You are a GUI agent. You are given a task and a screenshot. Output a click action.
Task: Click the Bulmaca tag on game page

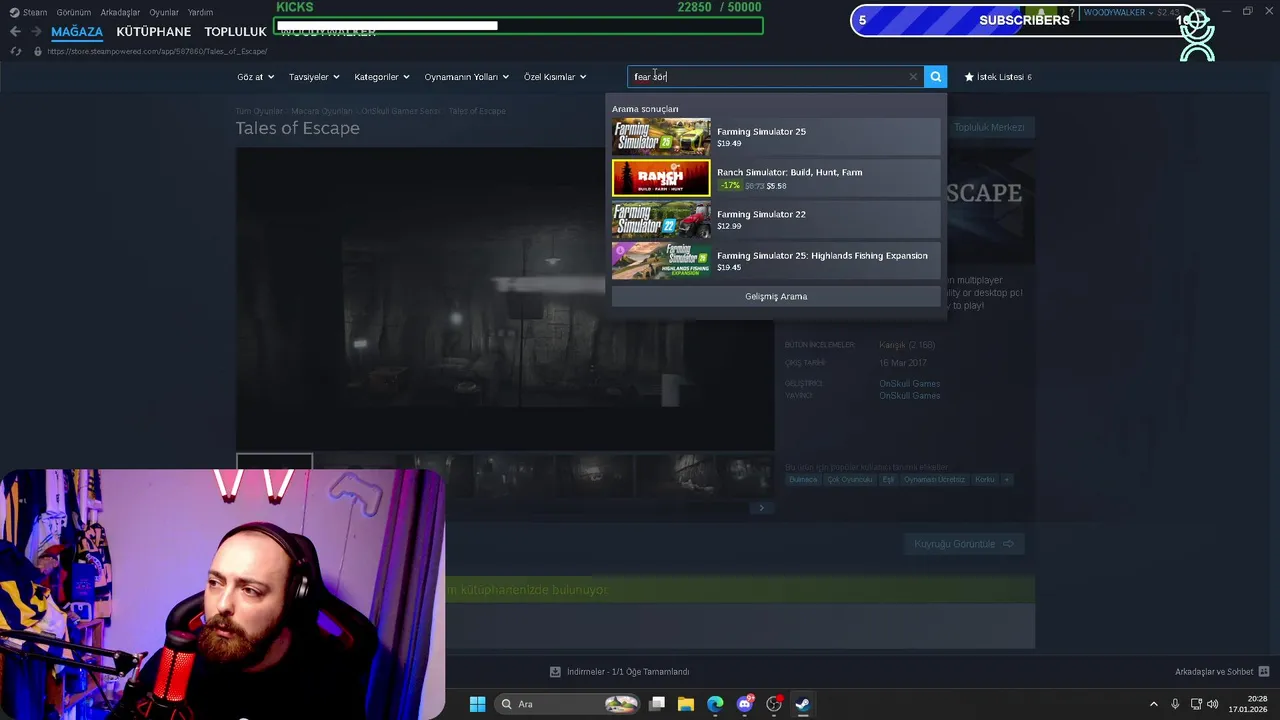click(803, 480)
